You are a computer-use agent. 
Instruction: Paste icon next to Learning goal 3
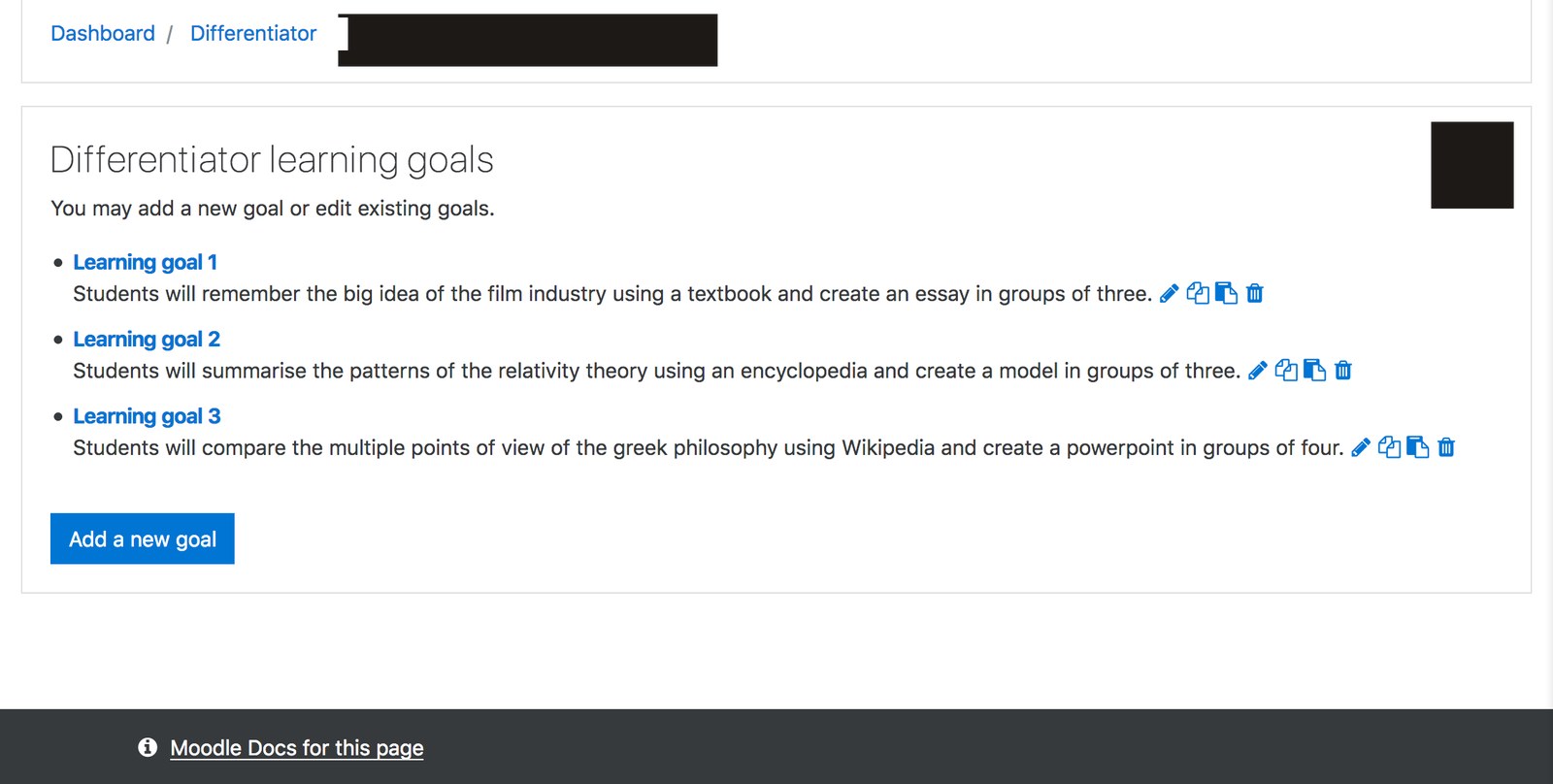[1417, 447]
